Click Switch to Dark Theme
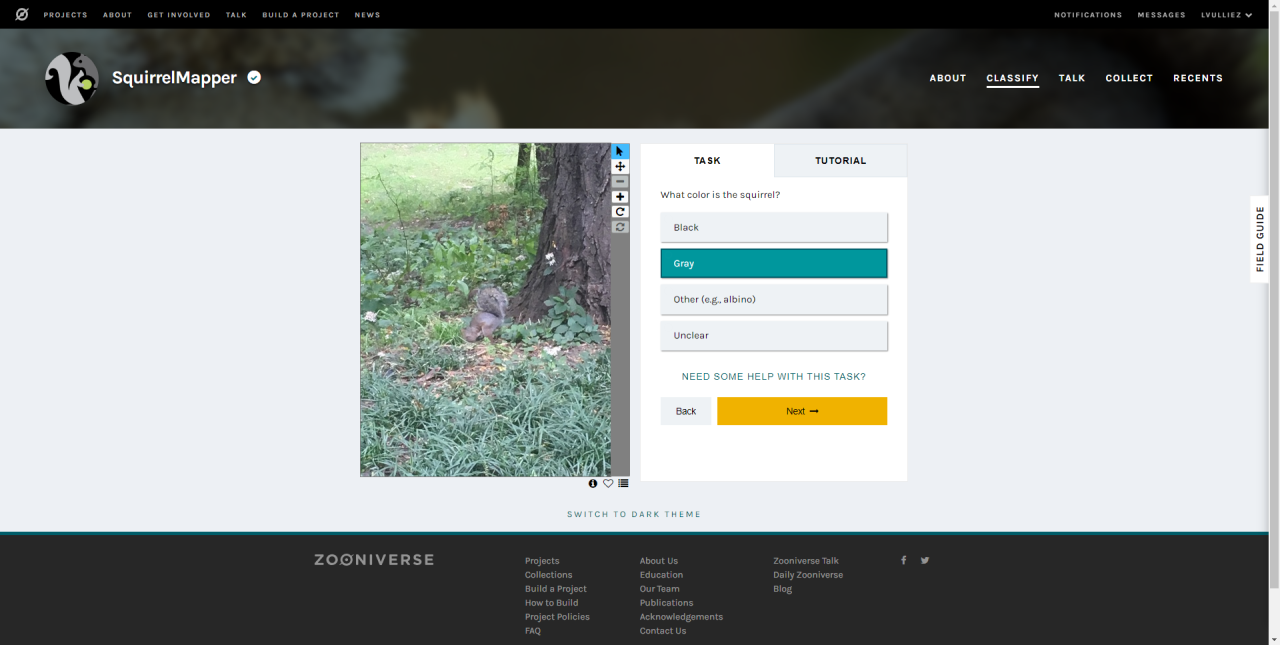The image size is (1280, 645). (x=634, y=514)
